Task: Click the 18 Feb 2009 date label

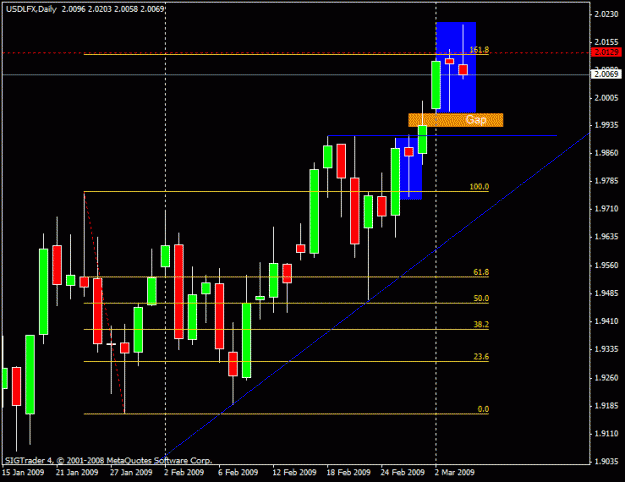Action: click(348, 472)
